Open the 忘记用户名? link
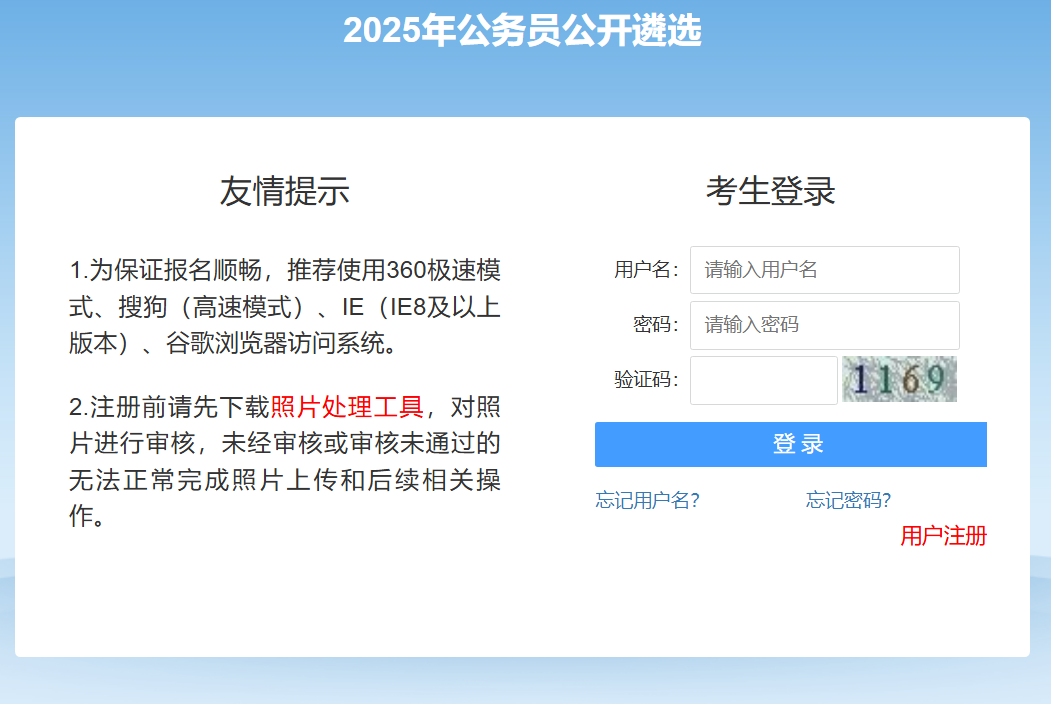Screen dimensions: 1051x704 click(647, 500)
